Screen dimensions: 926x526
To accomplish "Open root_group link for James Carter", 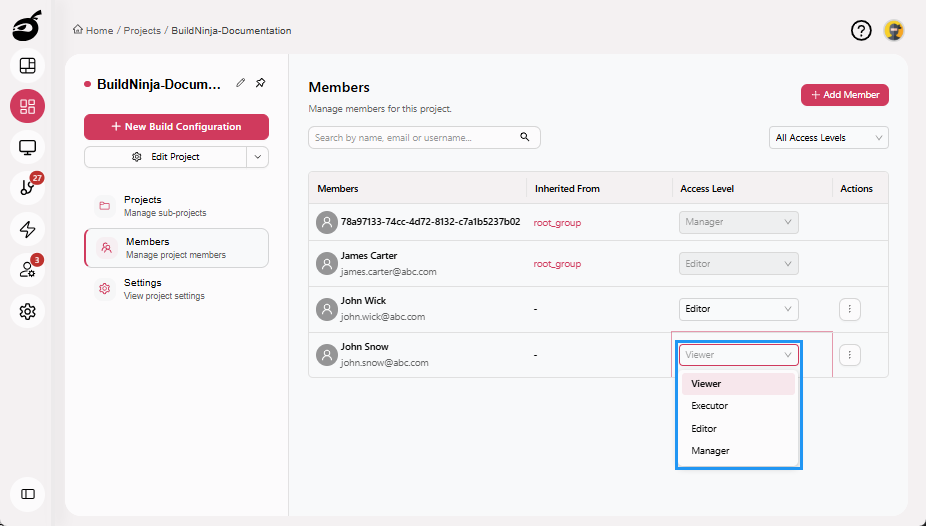I will [557, 264].
